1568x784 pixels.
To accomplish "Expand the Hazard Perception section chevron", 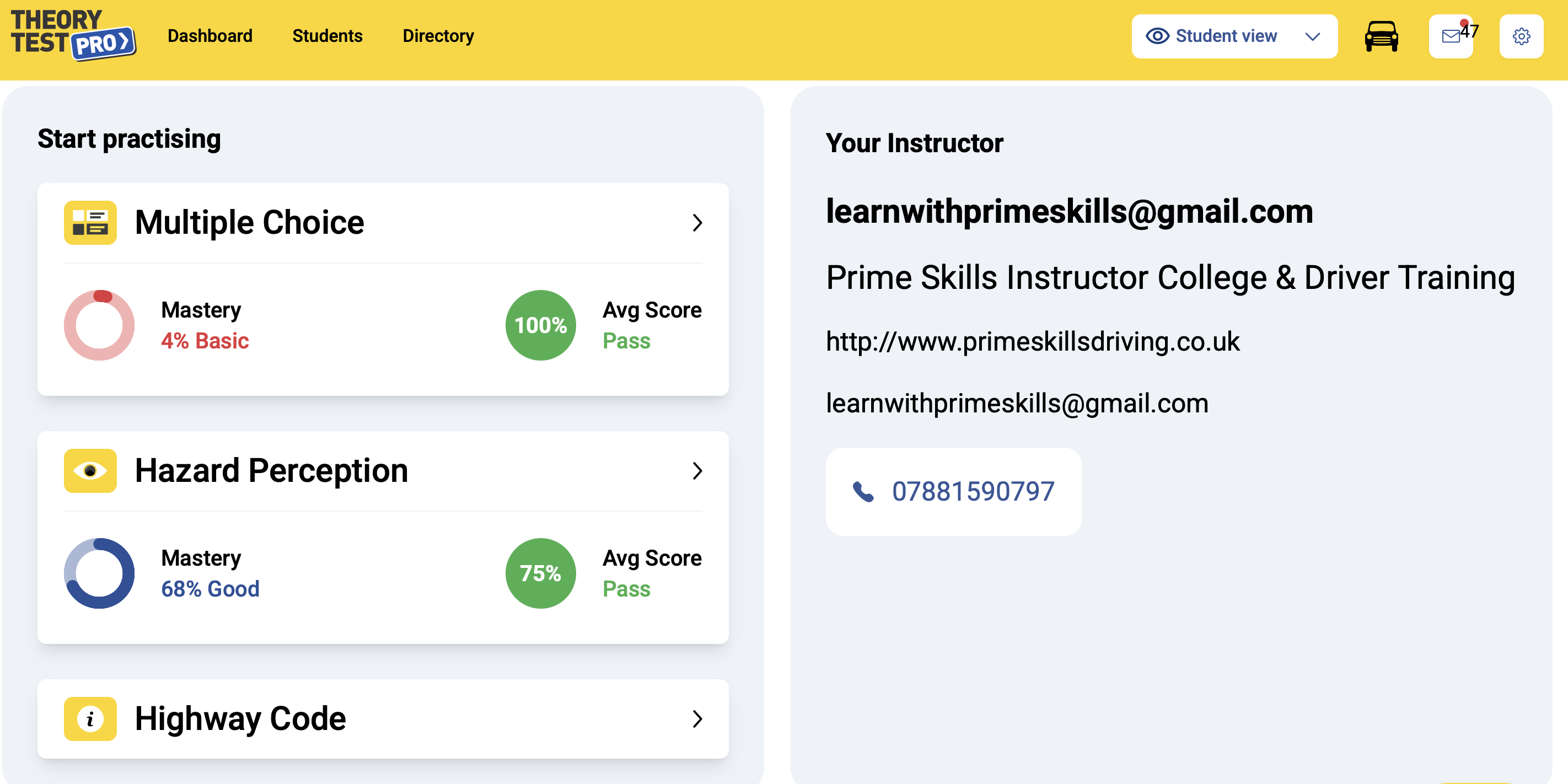I will click(697, 470).
